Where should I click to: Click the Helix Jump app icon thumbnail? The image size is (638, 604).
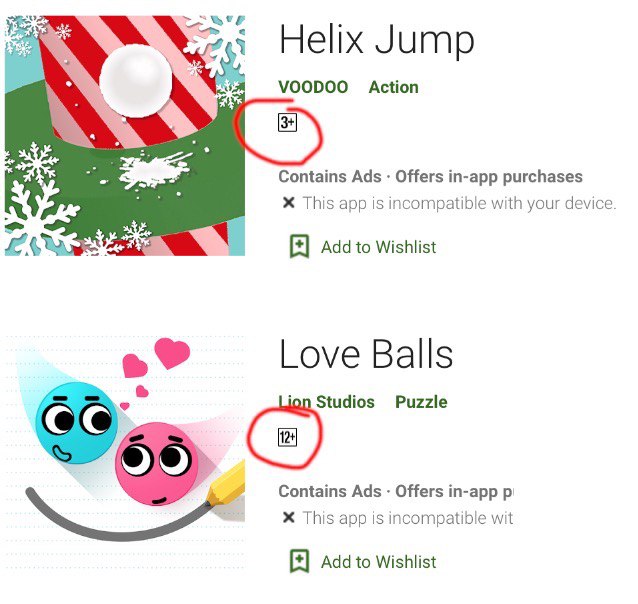(125, 136)
